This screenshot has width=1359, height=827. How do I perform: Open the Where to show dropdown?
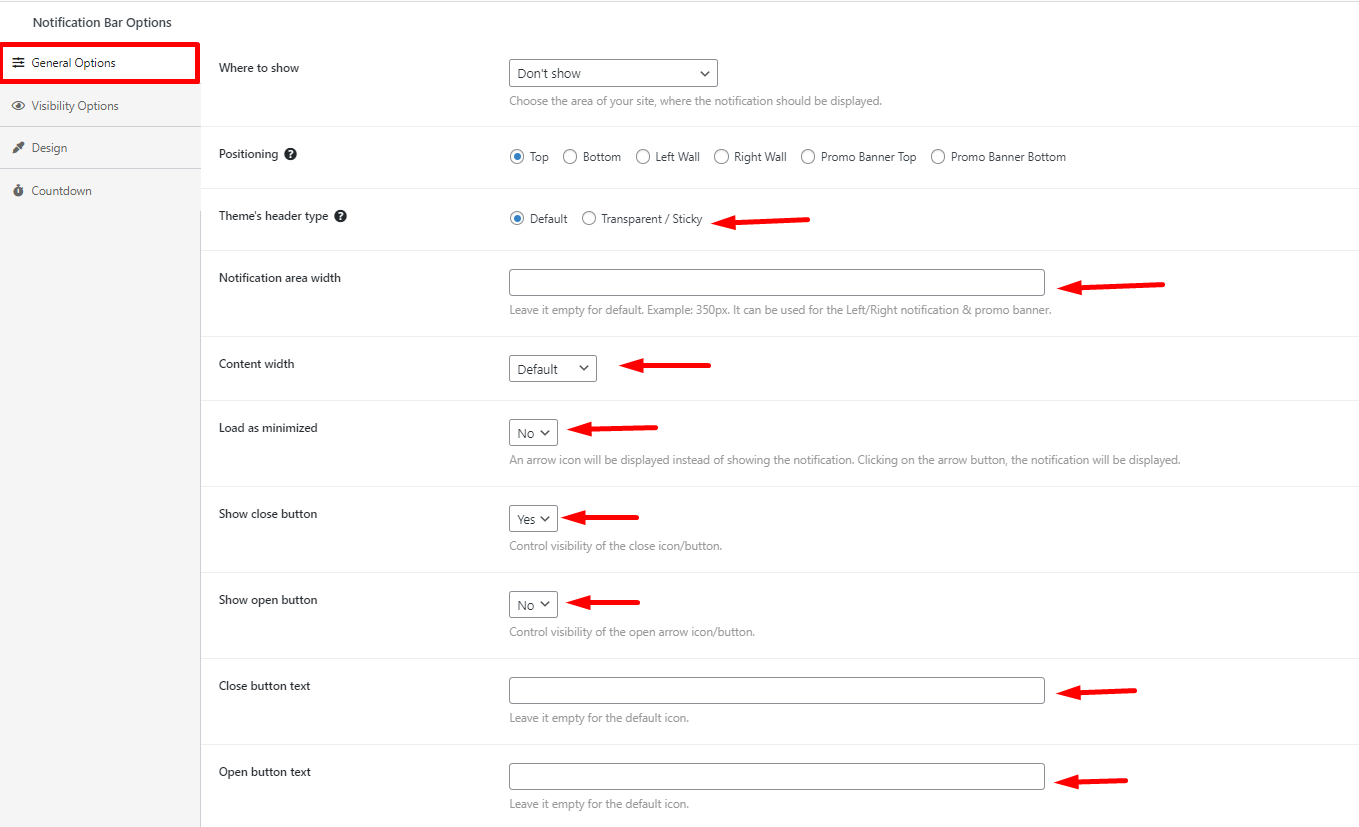click(x=613, y=73)
